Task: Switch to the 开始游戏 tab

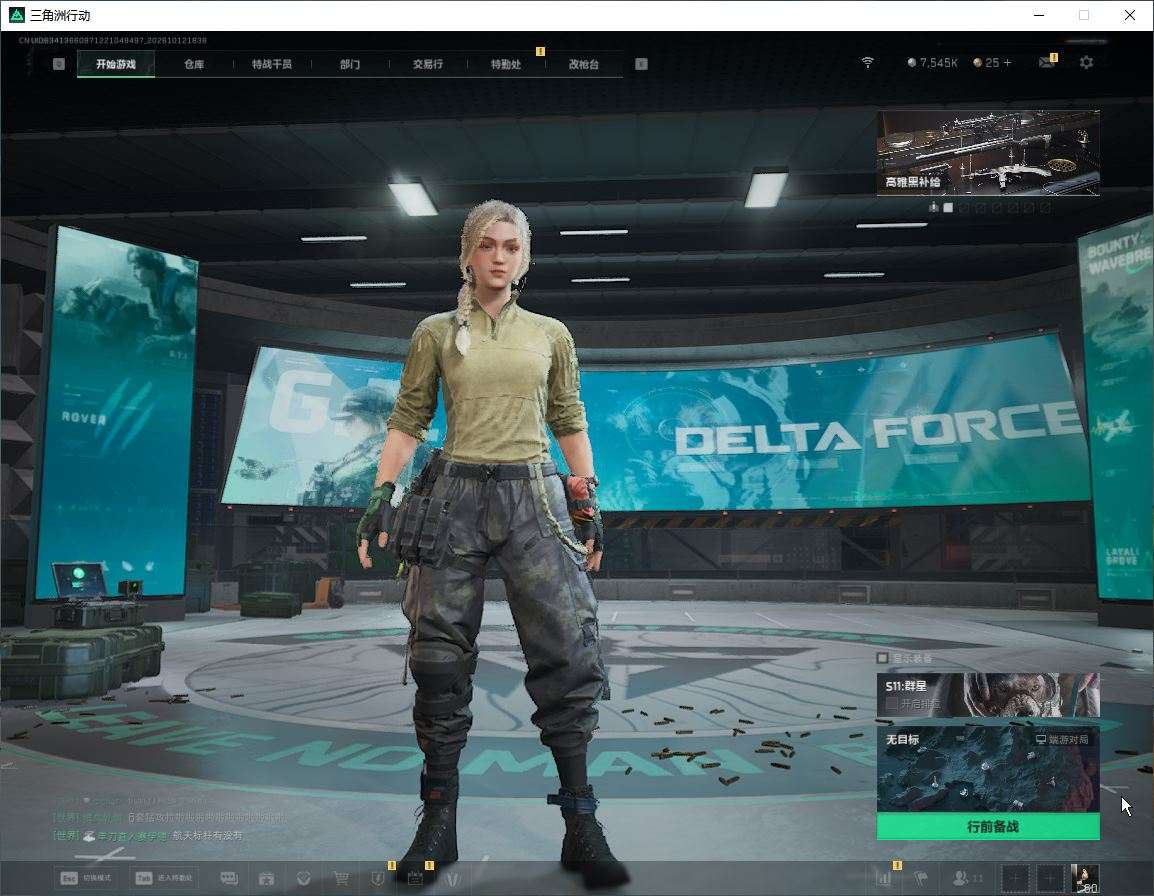Action: (x=116, y=64)
